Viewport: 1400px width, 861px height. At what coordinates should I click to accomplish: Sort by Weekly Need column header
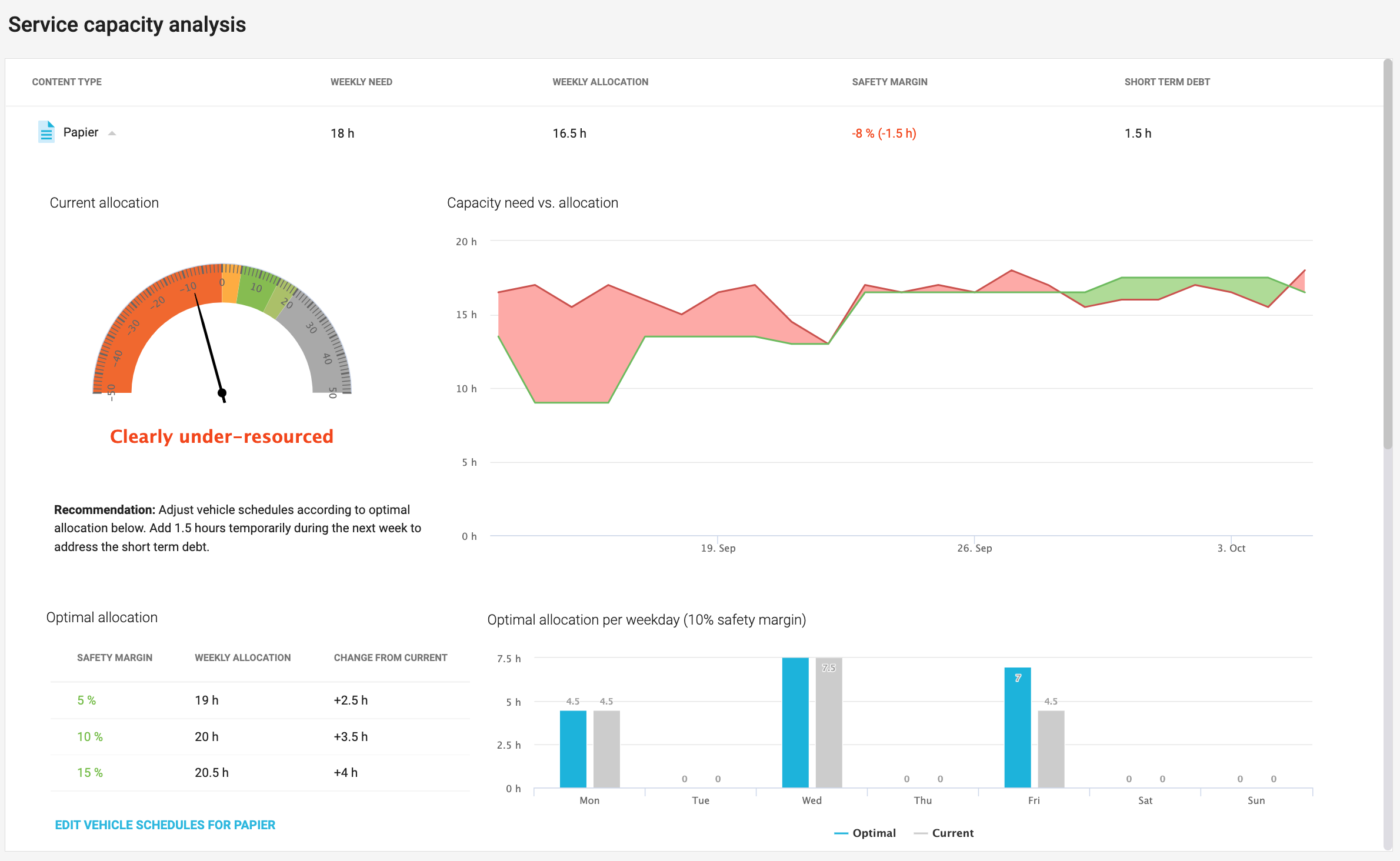[361, 82]
